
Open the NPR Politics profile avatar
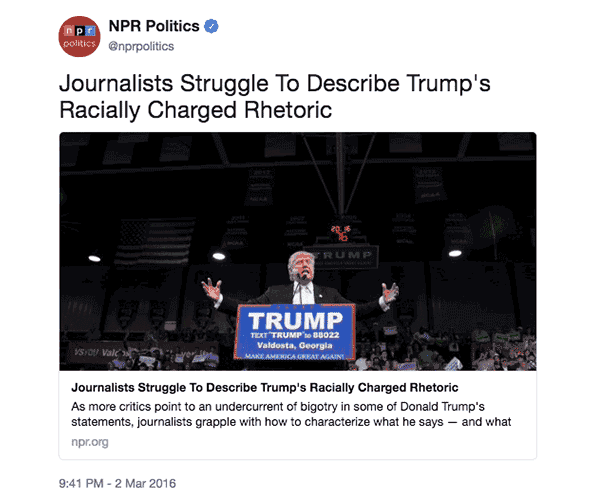pos(79,36)
